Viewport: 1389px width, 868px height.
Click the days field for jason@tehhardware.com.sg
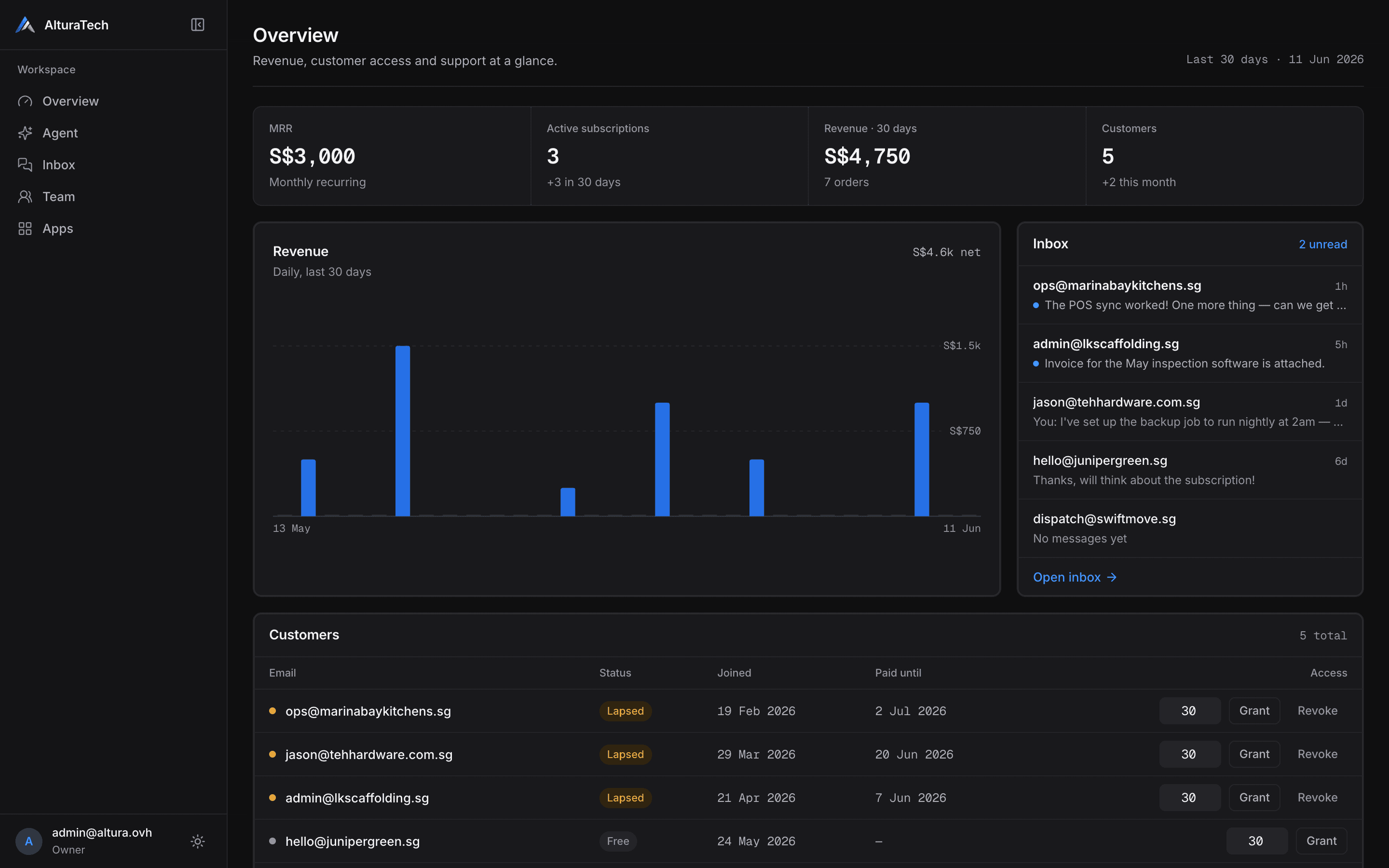[x=1190, y=754]
